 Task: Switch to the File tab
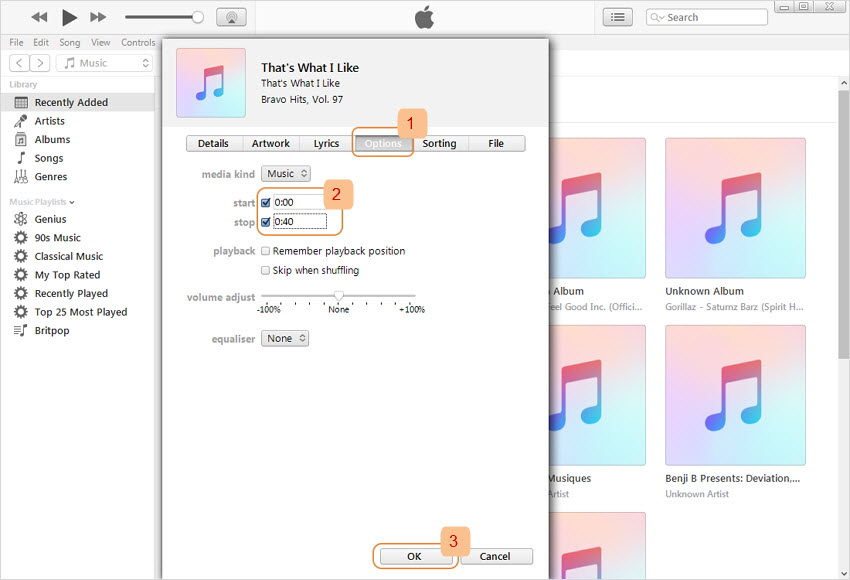click(496, 144)
